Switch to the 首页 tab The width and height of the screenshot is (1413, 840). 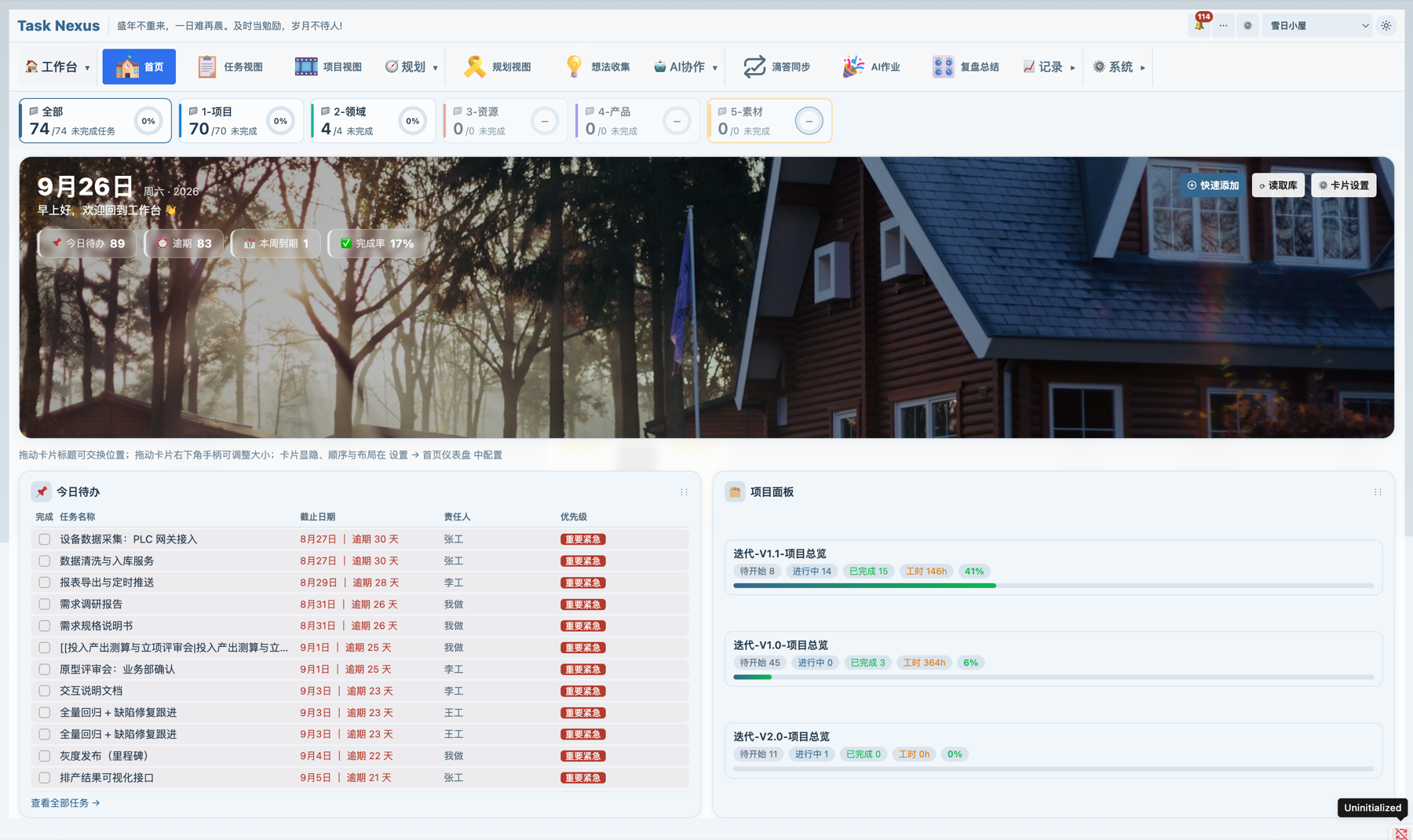click(139, 67)
